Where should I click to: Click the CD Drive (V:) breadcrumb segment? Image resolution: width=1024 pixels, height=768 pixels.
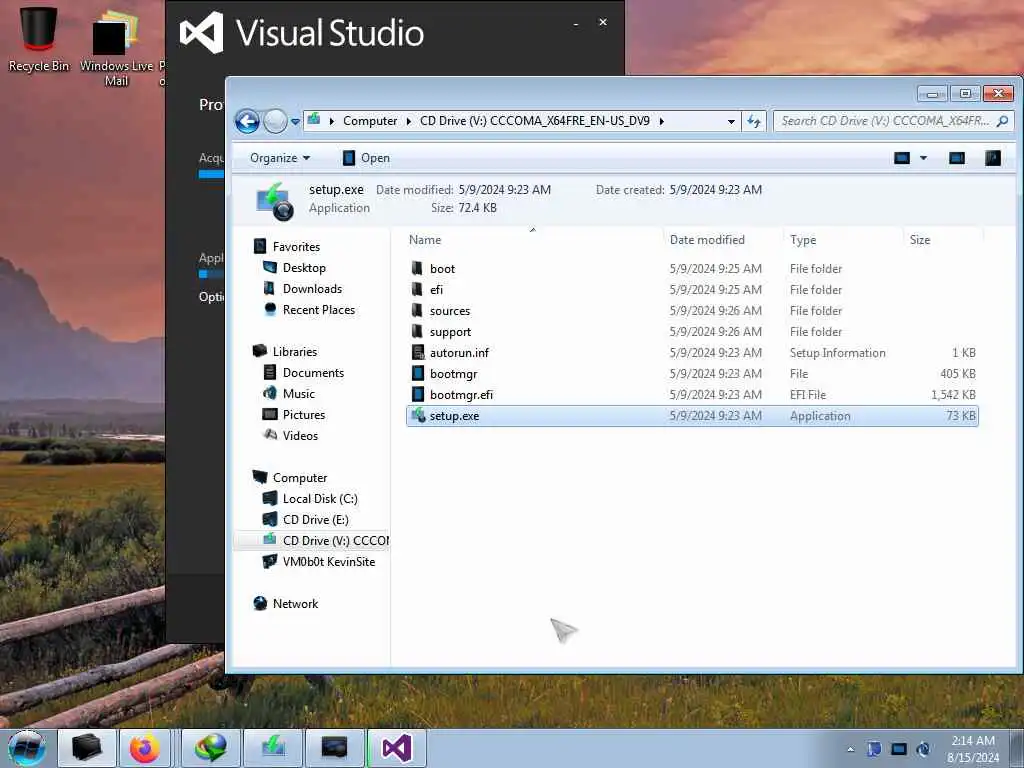click(535, 121)
